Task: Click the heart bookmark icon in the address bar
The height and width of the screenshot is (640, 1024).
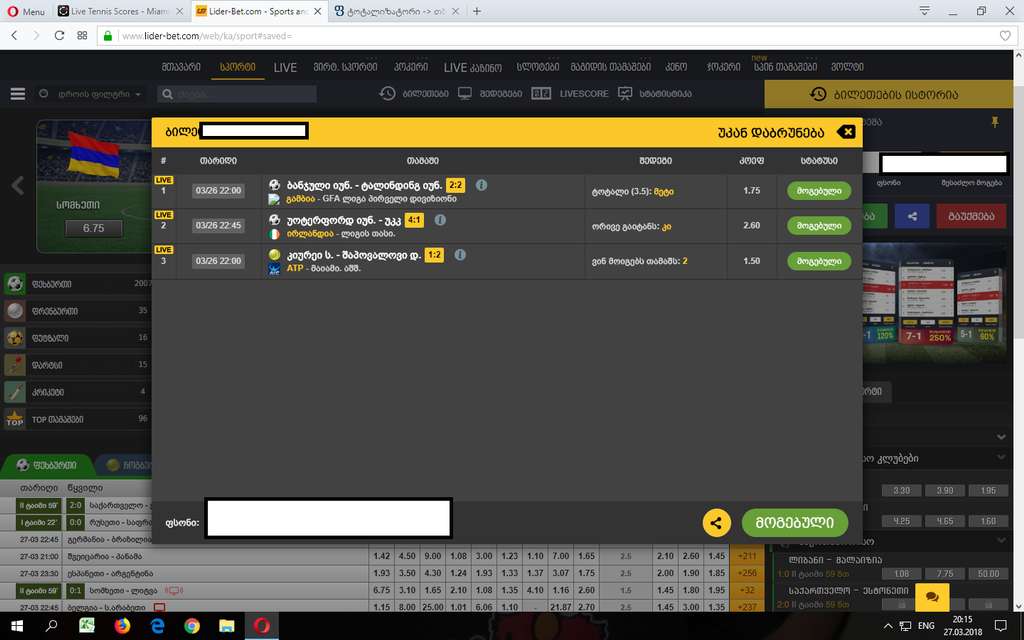Action: tap(1005, 36)
